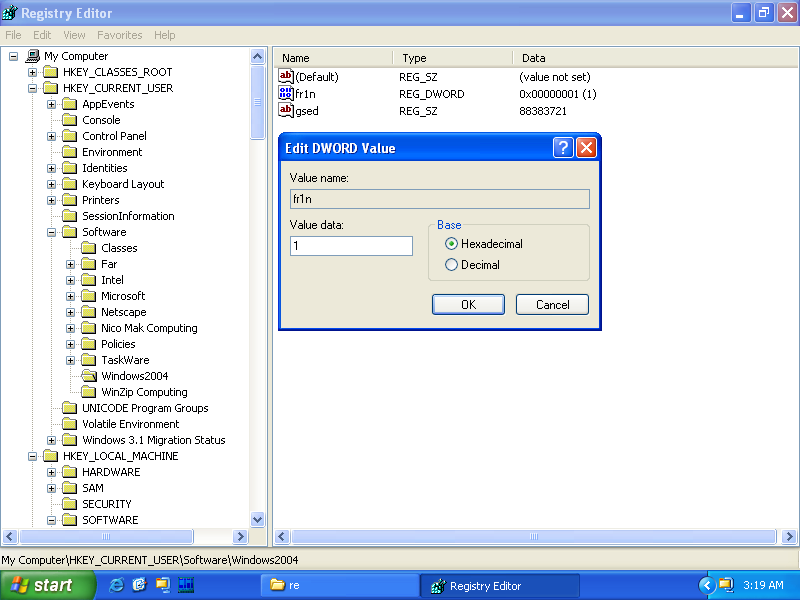Expand the HARDWARE key
Screen dimensions: 800x600
[52, 472]
